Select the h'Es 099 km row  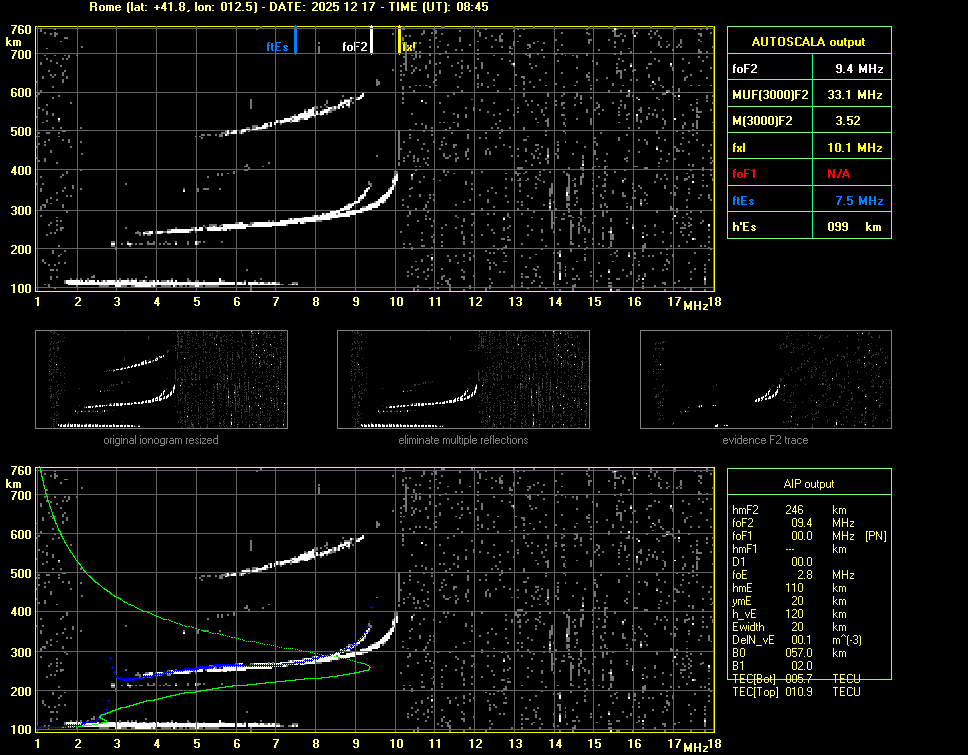[x=808, y=227]
